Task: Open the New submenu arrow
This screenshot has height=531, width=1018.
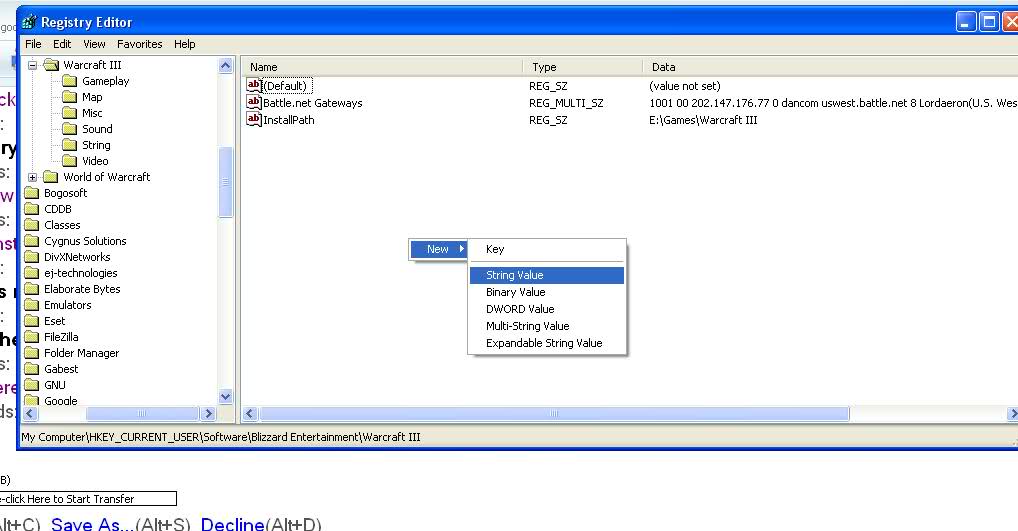Action: [461, 249]
